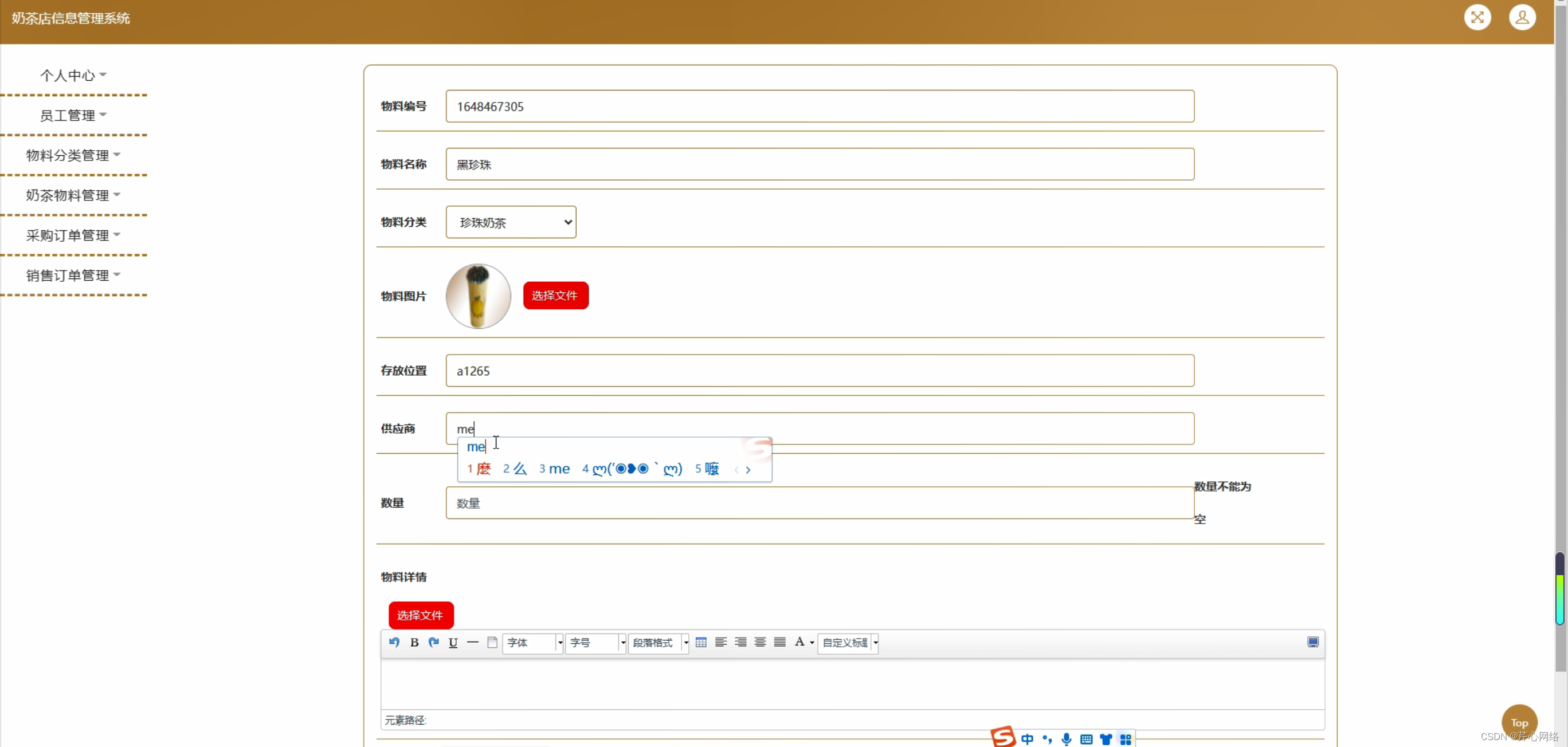This screenshot has width=1568, height=747.
Task: Click the round Top button
Action: click(x=1519, y=722)
